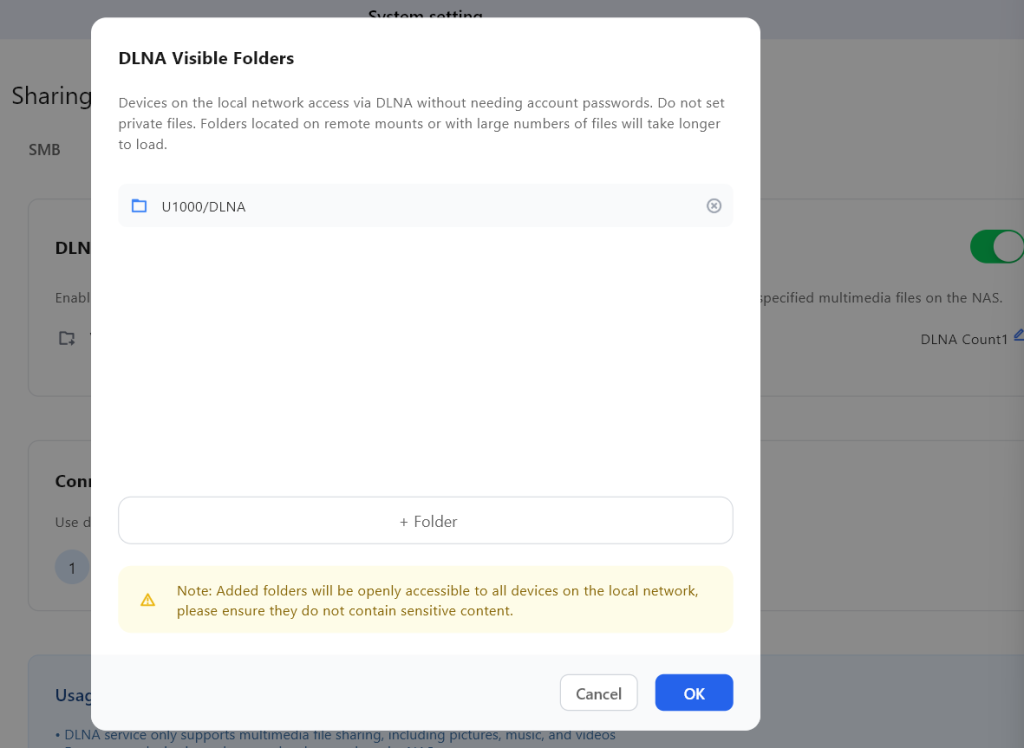The width and height of the screenshot is (1024, 748).
Task: Cancel the DLNA Visible Folders dialog
Action: [x=598, y=693]
